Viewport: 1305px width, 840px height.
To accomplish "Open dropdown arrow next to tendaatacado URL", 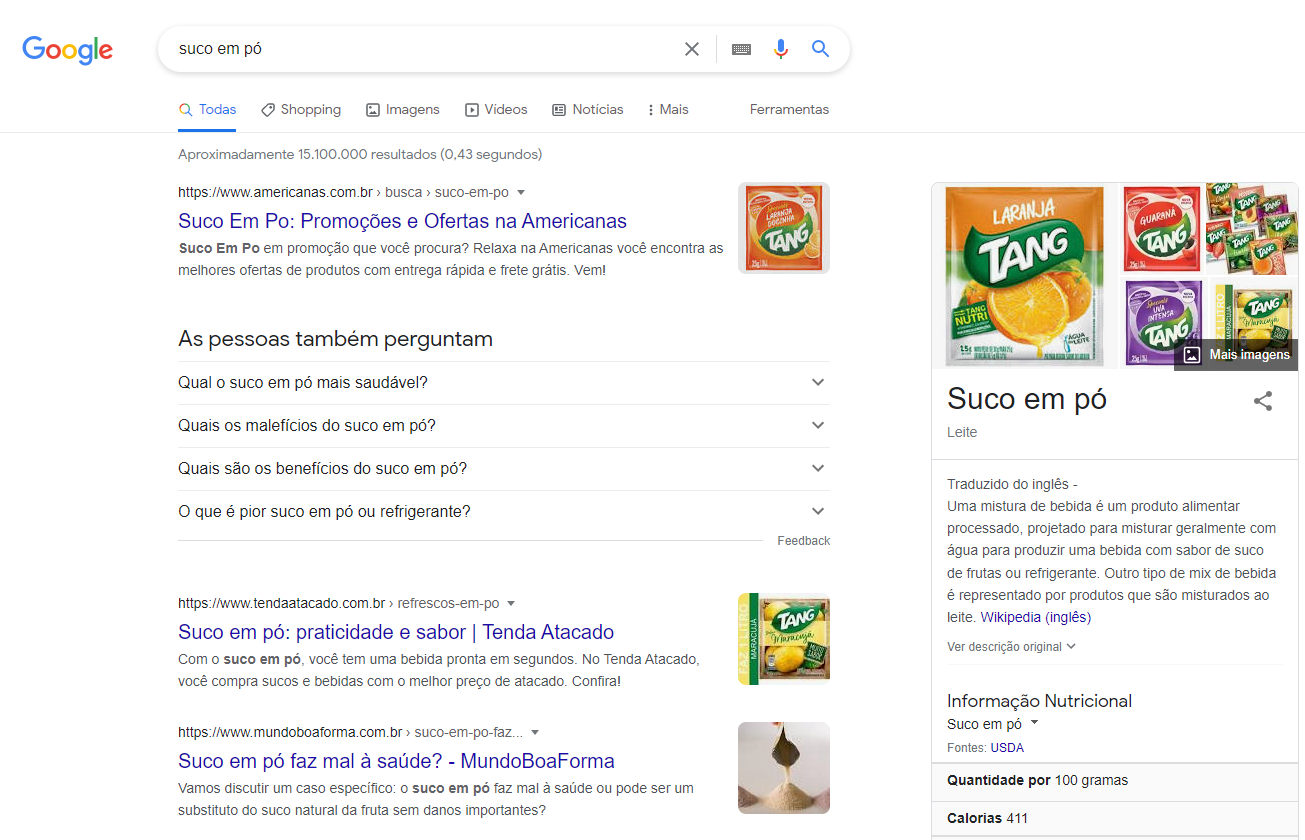I will pos(511,603).
